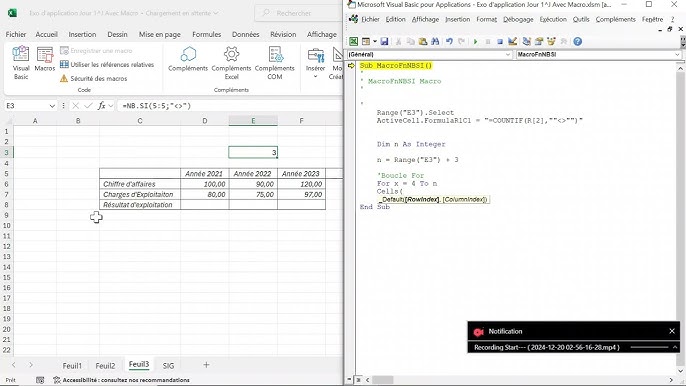Screen dimensions: 686x386
Task: Switch to the Formules ribbon tab
Action: pyautogui.click(x=206, y=34)
